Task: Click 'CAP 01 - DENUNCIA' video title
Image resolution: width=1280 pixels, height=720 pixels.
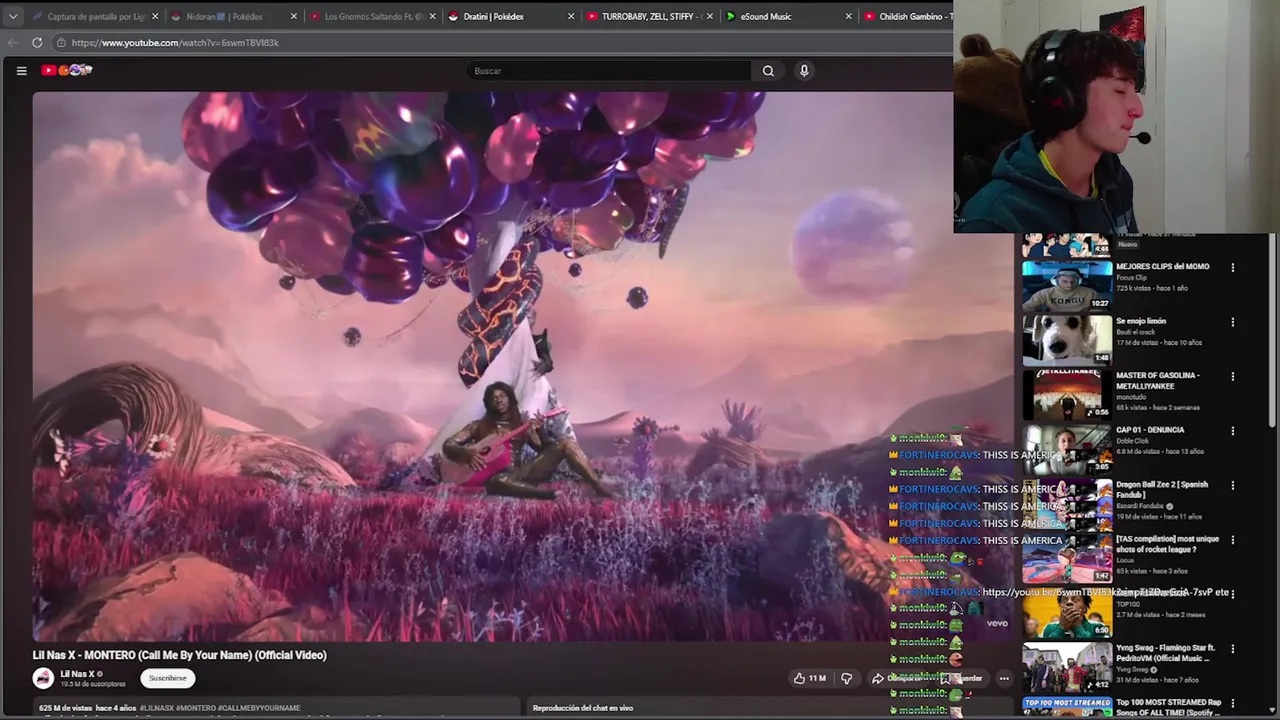Action: click(x=1150, y=430)
